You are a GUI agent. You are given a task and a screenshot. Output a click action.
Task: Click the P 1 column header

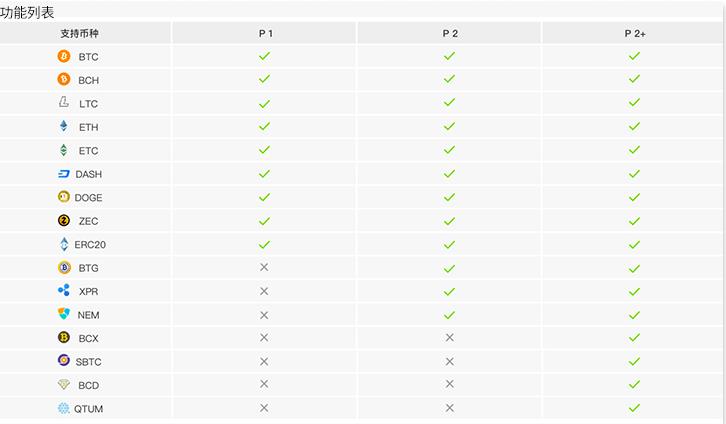265,33
